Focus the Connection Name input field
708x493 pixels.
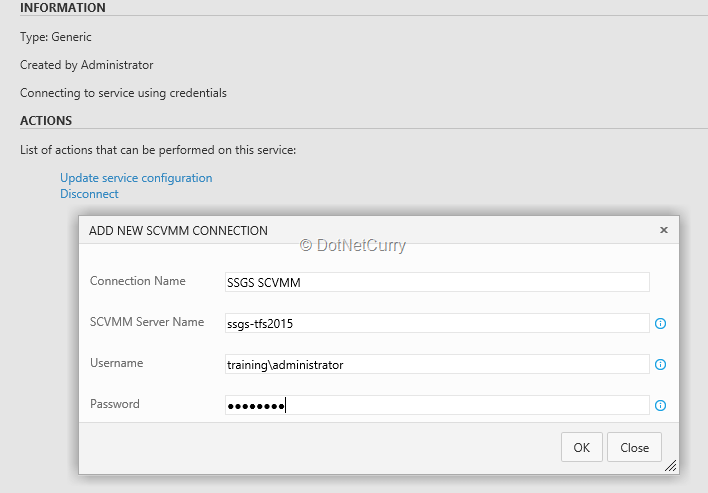437,282
